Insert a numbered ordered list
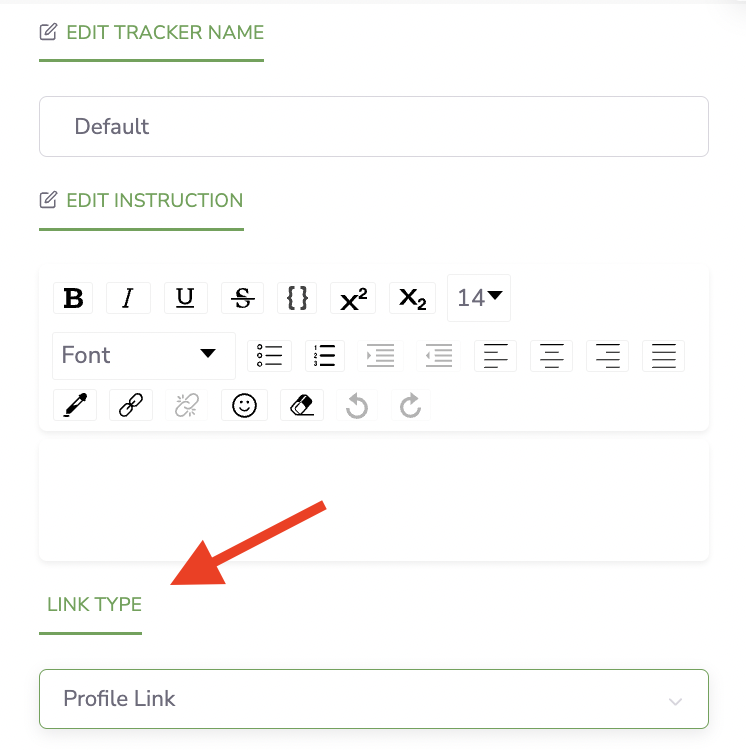The image size is (746, 750). click(325, 356)
